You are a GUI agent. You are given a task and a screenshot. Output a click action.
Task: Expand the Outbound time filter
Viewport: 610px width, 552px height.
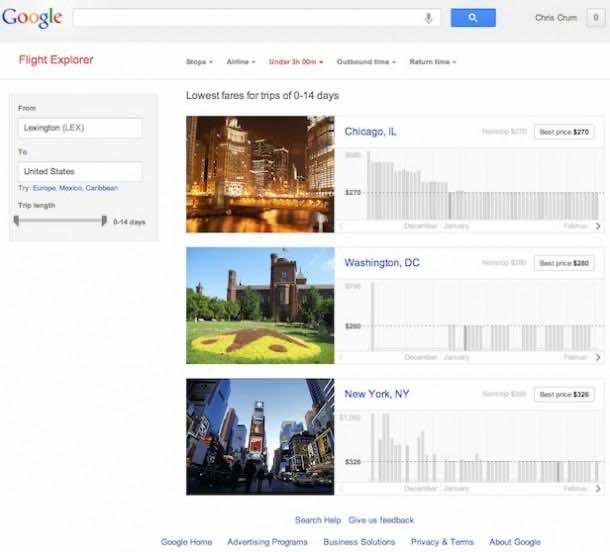pyautogui.click(x=366, y=62)
